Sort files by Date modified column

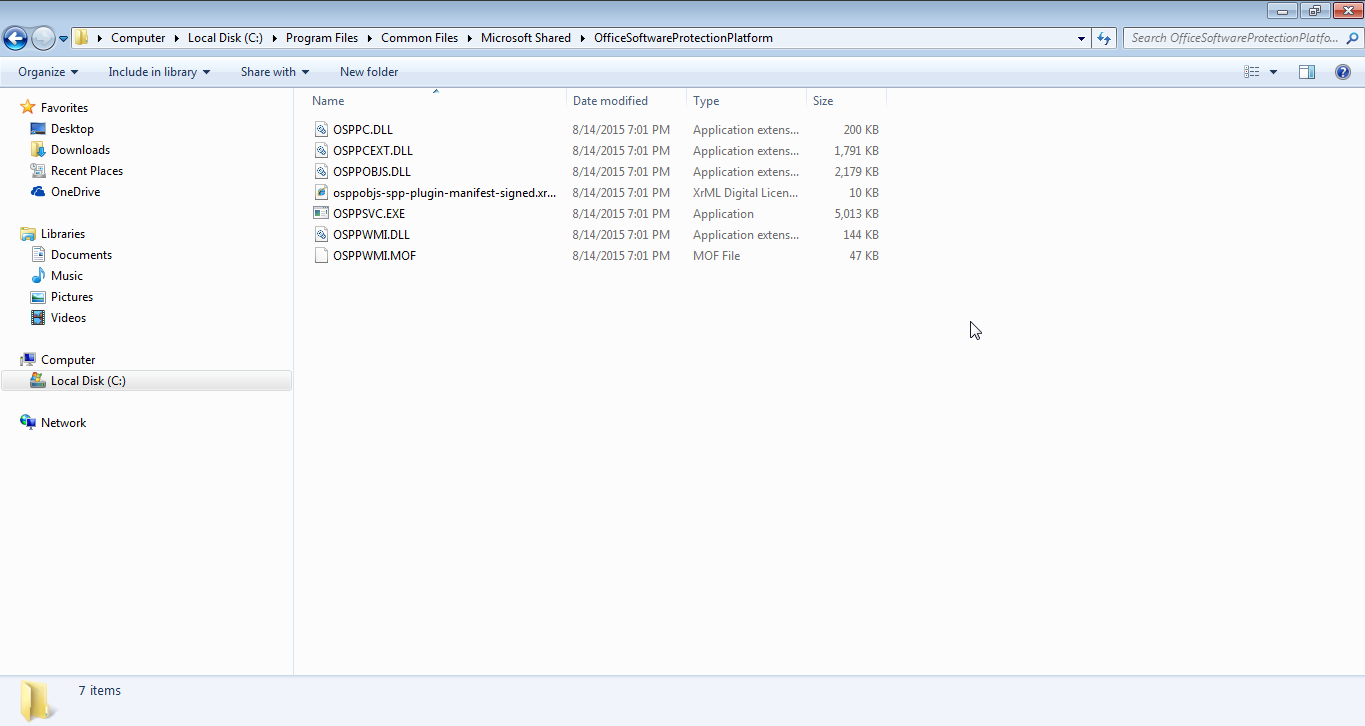pos(610,101)
